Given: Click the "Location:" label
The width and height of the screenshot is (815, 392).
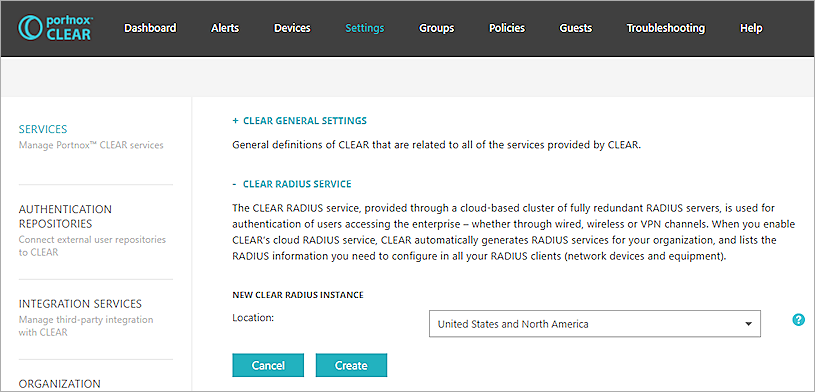Looking at the screenshot, I should [x=253, y=317].
